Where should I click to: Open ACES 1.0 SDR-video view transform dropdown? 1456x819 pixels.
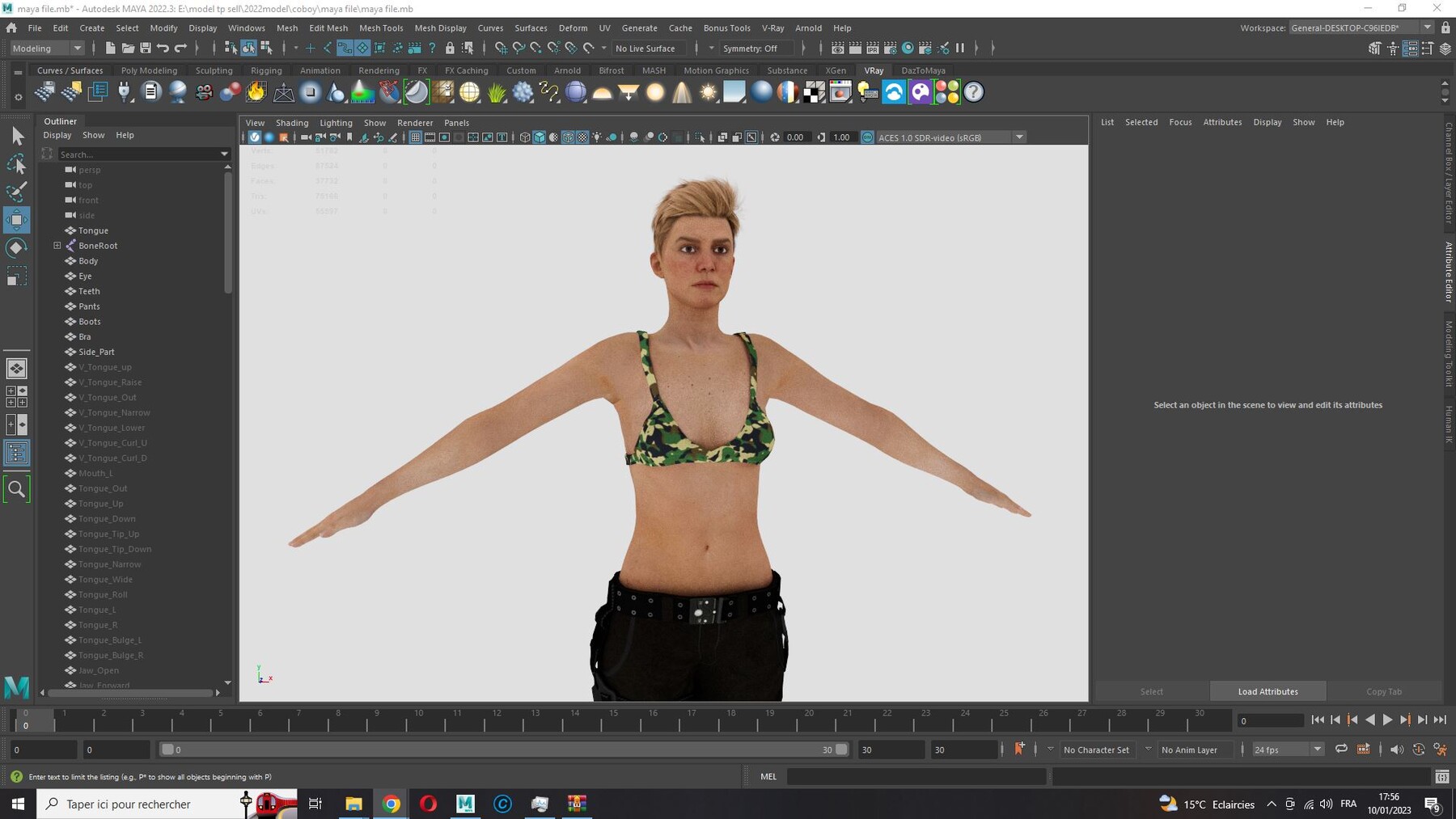(x=951, y=137)
